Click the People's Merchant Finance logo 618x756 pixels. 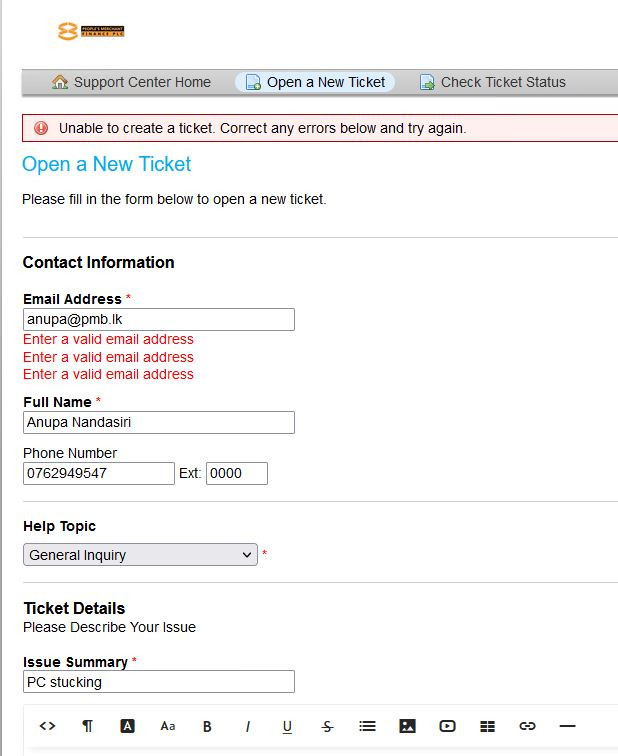coord(91,31)
